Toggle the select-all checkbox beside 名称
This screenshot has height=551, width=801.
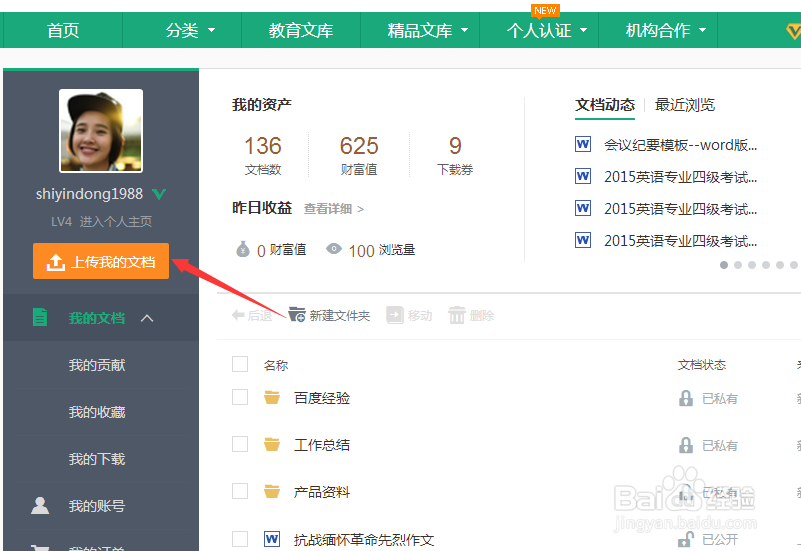point(240,365)
